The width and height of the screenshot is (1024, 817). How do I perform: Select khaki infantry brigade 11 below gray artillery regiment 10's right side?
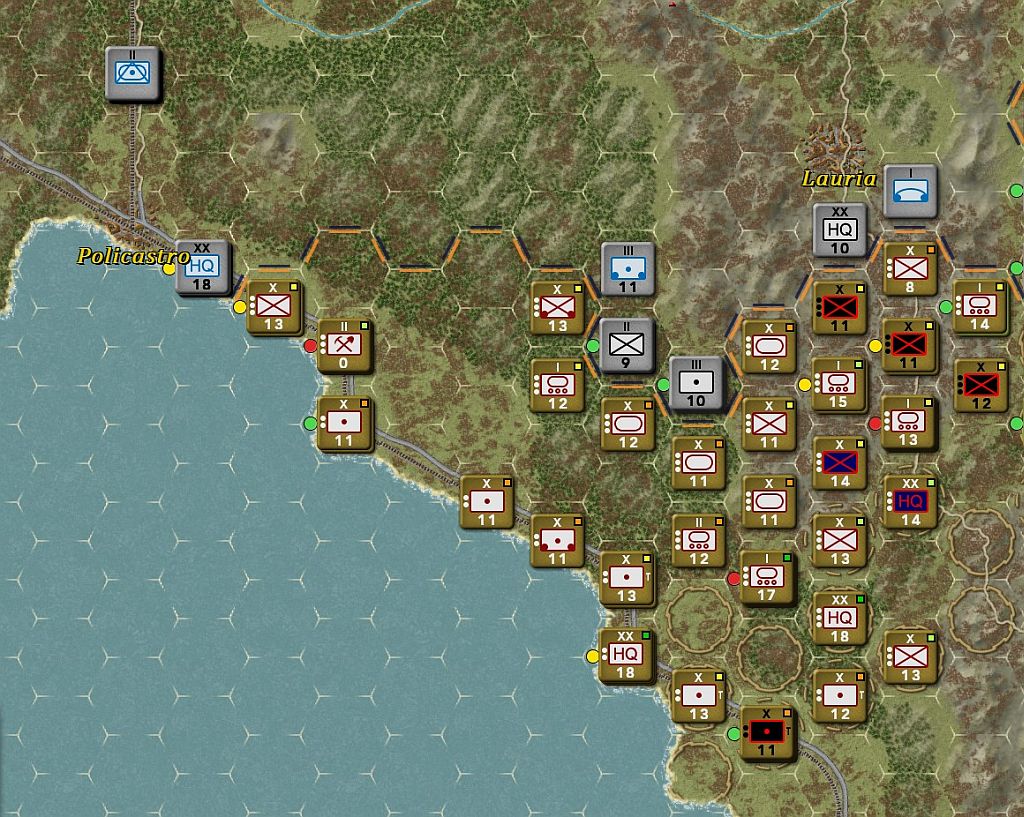769,425
